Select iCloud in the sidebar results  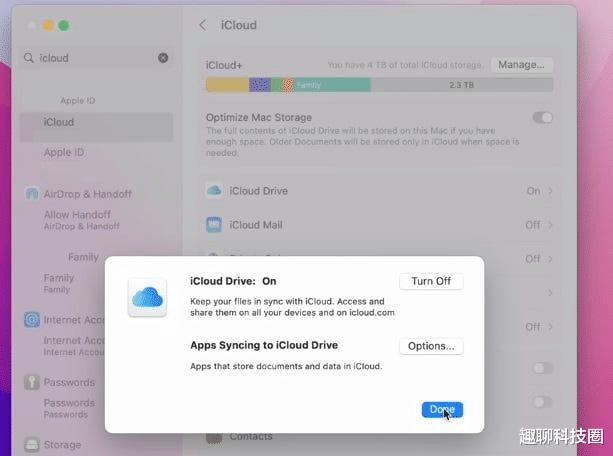[96, 126]
